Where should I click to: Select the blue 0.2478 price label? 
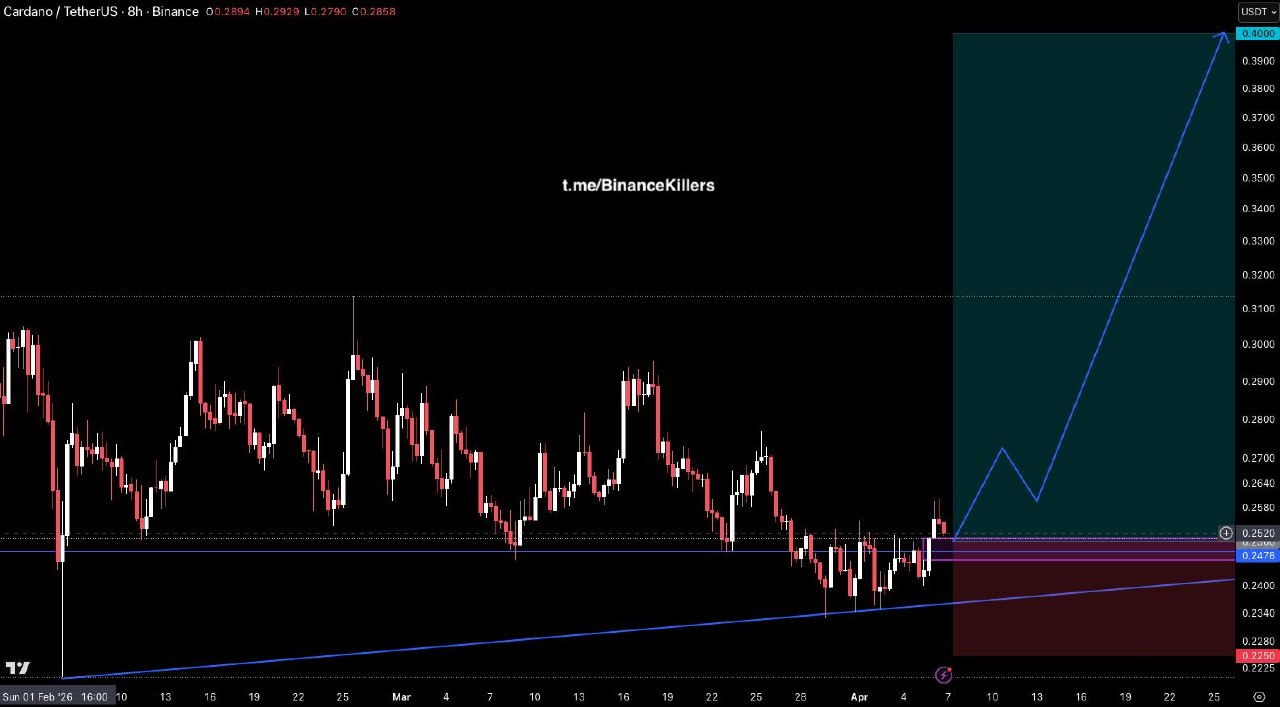1257,555
